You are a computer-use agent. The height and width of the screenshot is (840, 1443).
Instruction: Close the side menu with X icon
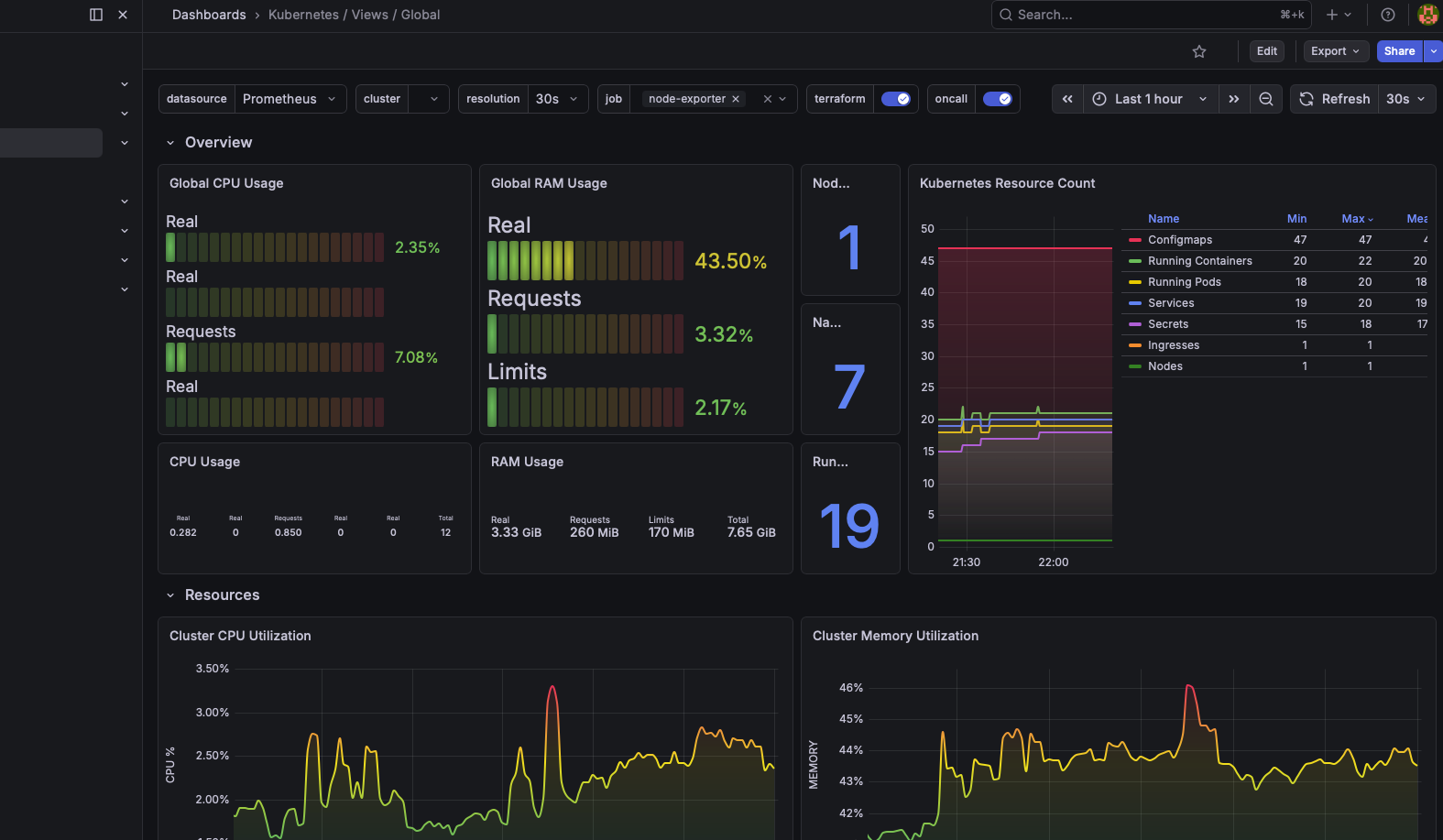123,15
